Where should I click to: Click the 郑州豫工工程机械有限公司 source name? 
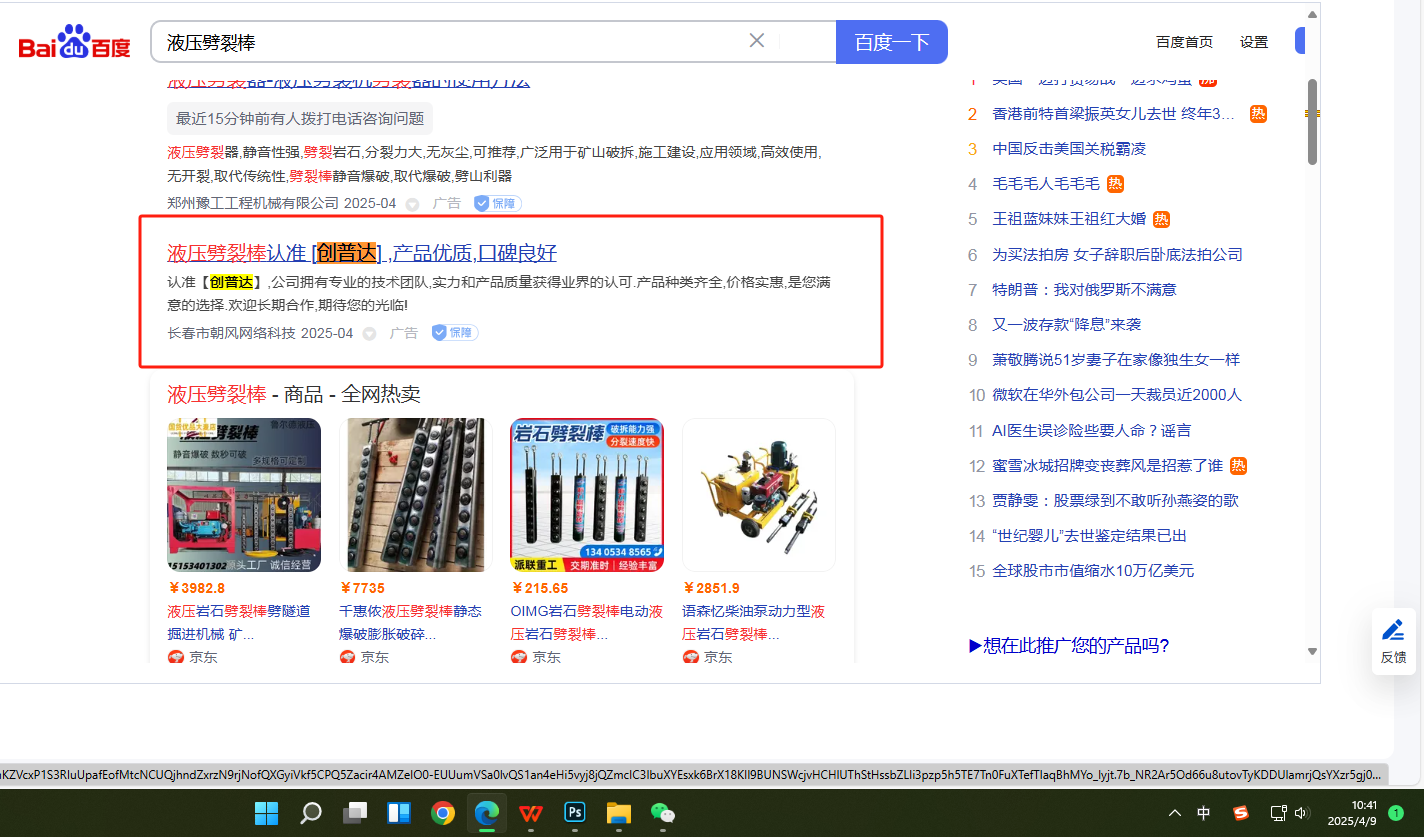[x=253, y=204]
